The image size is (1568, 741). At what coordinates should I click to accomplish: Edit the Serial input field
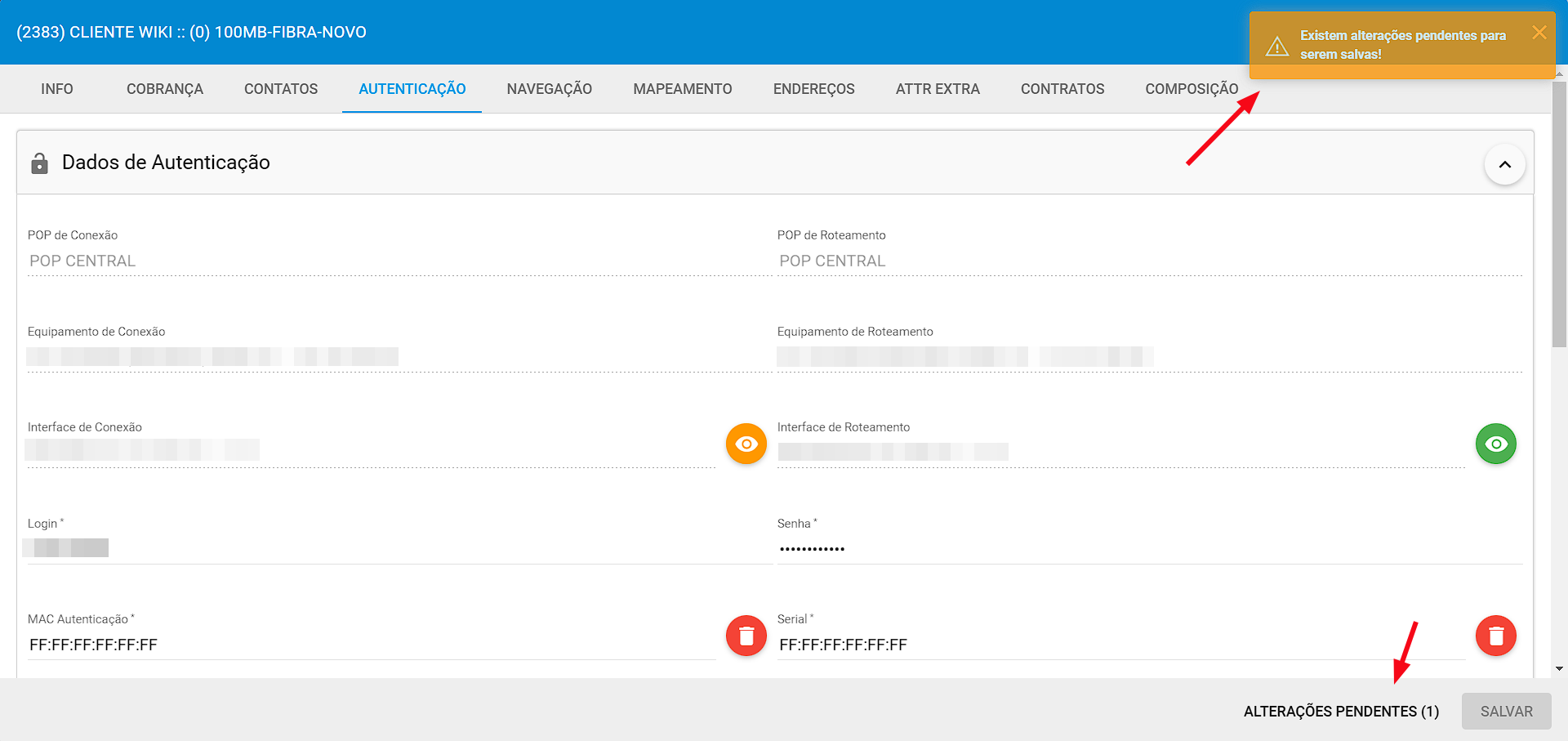pyautogui.click(x=1121, y=645)
